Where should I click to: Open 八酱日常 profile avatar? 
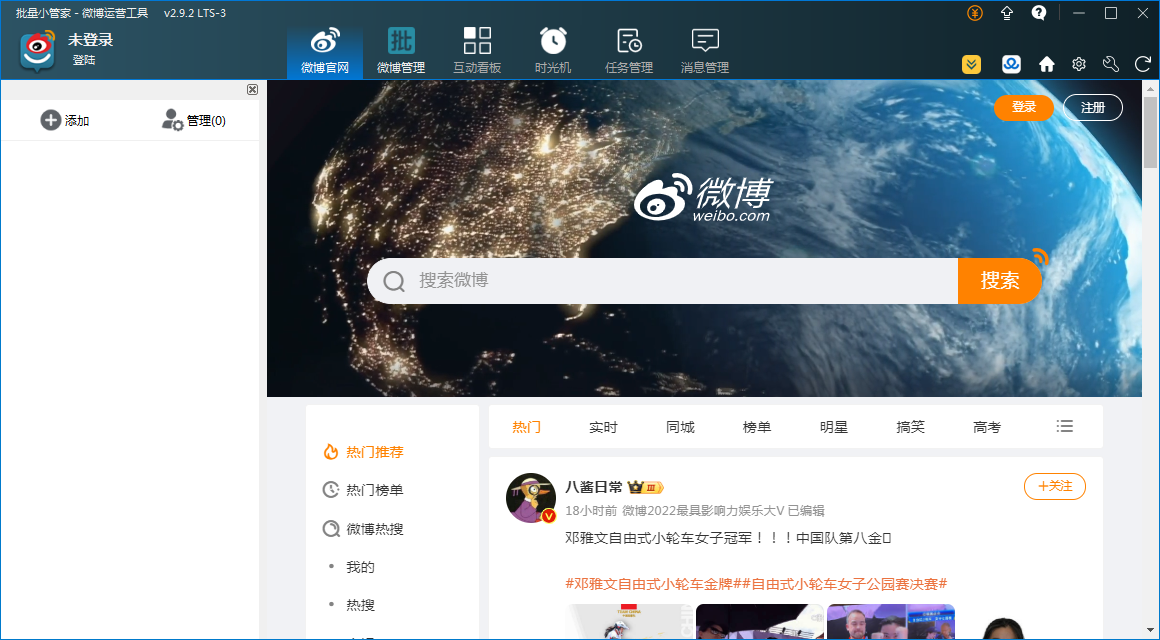click(530, 498)
